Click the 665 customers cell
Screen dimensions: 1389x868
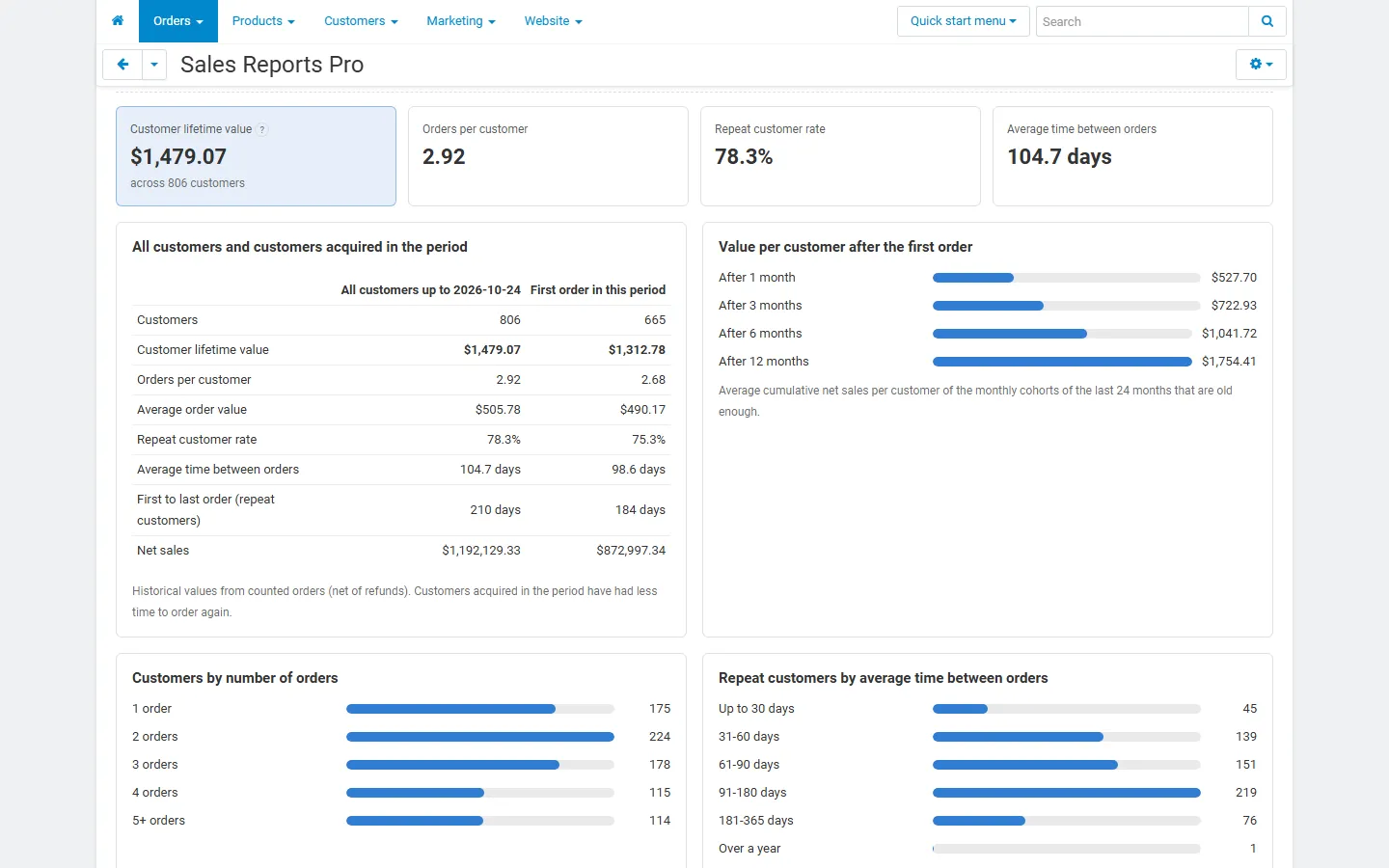click(x=655, y=320)
